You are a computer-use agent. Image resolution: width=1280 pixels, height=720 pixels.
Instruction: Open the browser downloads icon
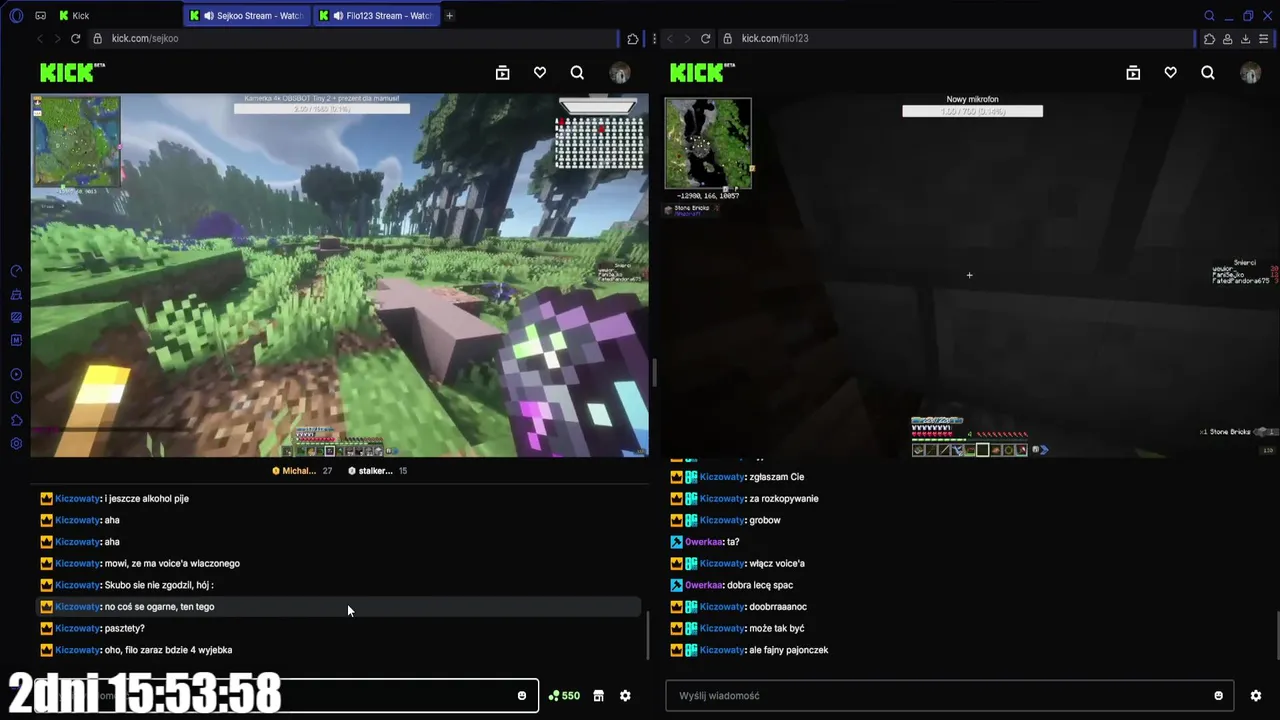point(1245,39)
